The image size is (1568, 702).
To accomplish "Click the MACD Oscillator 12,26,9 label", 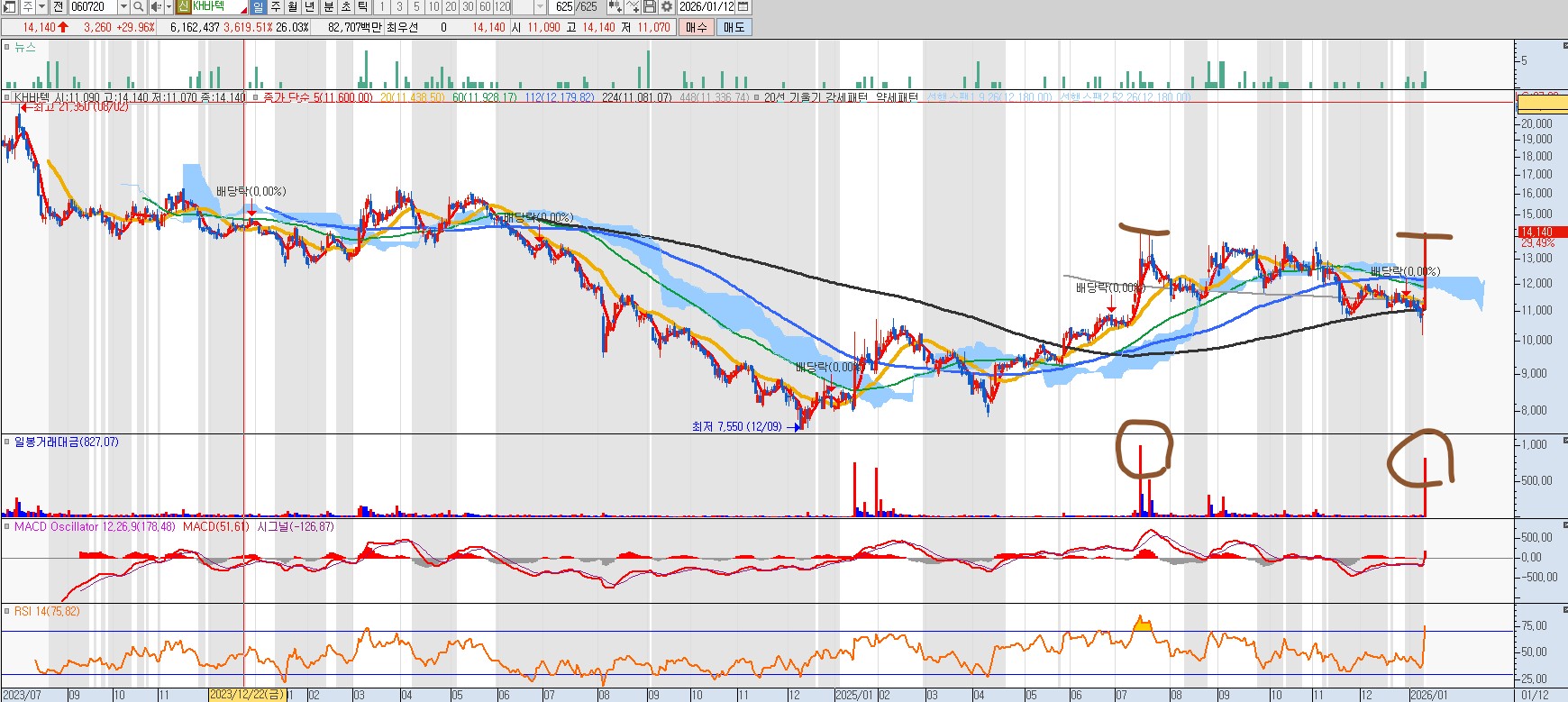I will click(75, 527).
